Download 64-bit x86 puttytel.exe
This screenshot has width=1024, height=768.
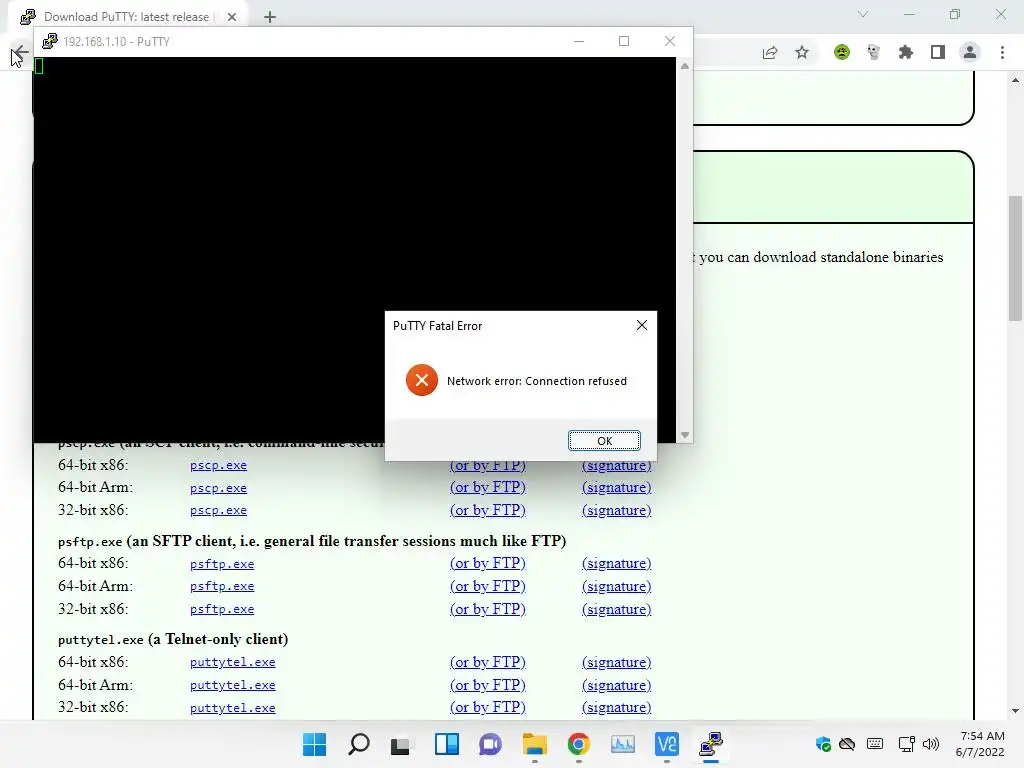[x=232, y=662]
